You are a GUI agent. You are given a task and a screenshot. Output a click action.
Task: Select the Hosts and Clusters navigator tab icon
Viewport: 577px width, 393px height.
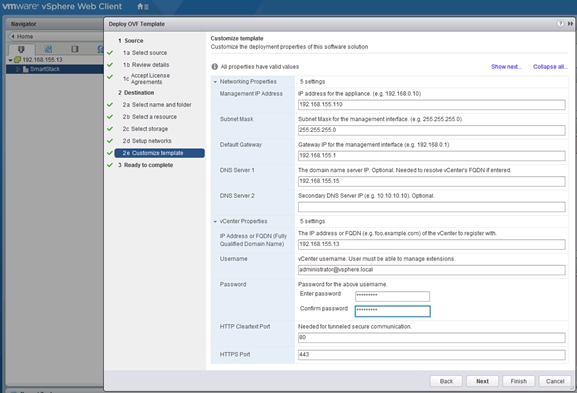pyautogui.click(x=21, y=49)
